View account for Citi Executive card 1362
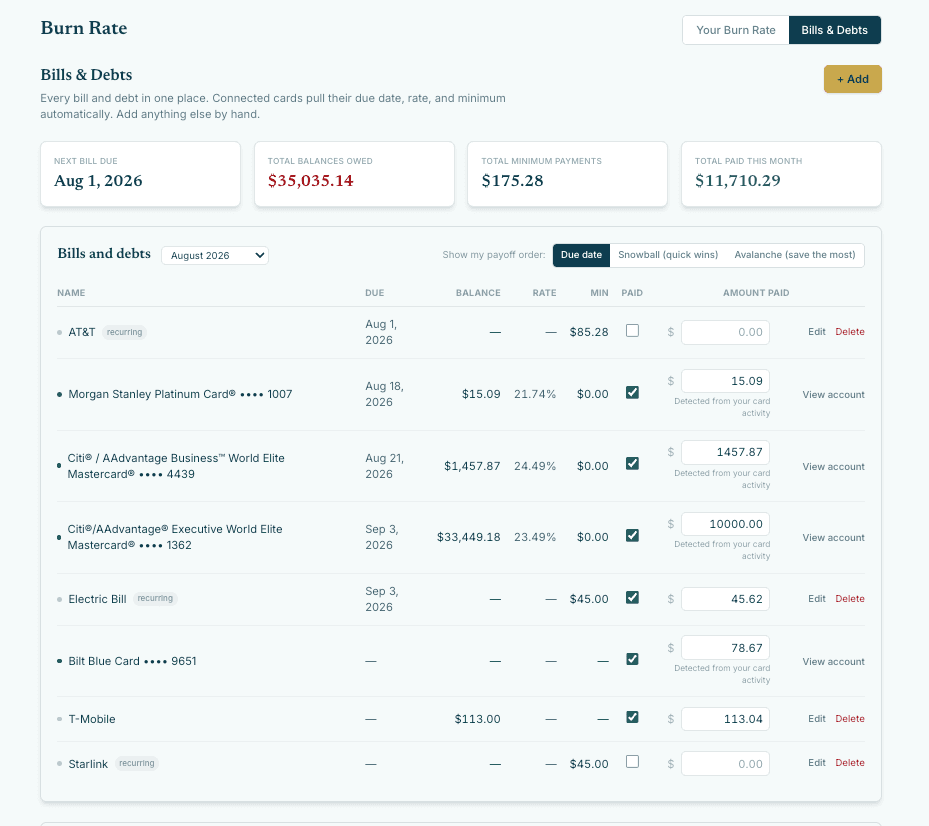The image size is (929, 826). [833, 538]
